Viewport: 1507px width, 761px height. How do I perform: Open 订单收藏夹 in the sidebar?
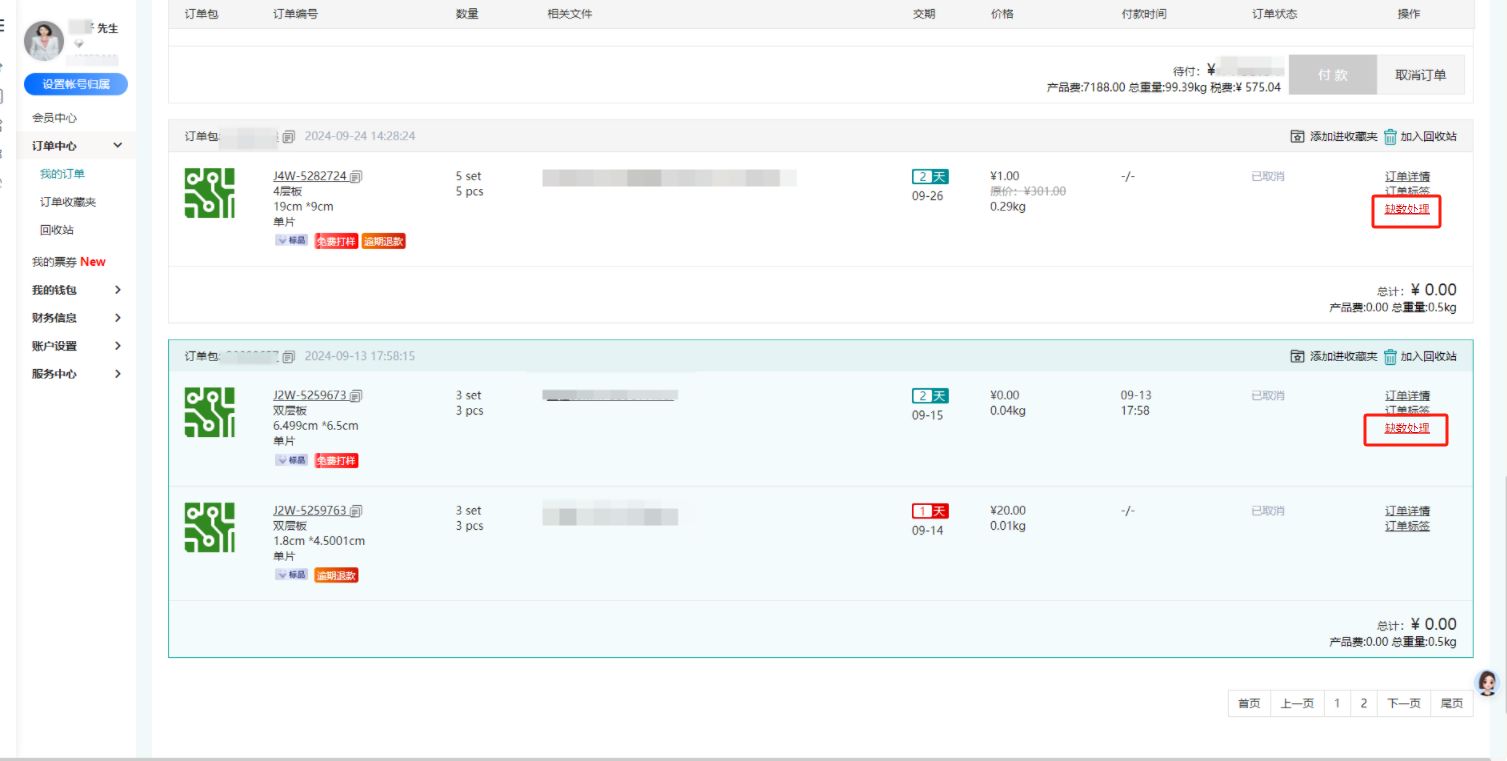pyautogui.click(x=68, y=202)
